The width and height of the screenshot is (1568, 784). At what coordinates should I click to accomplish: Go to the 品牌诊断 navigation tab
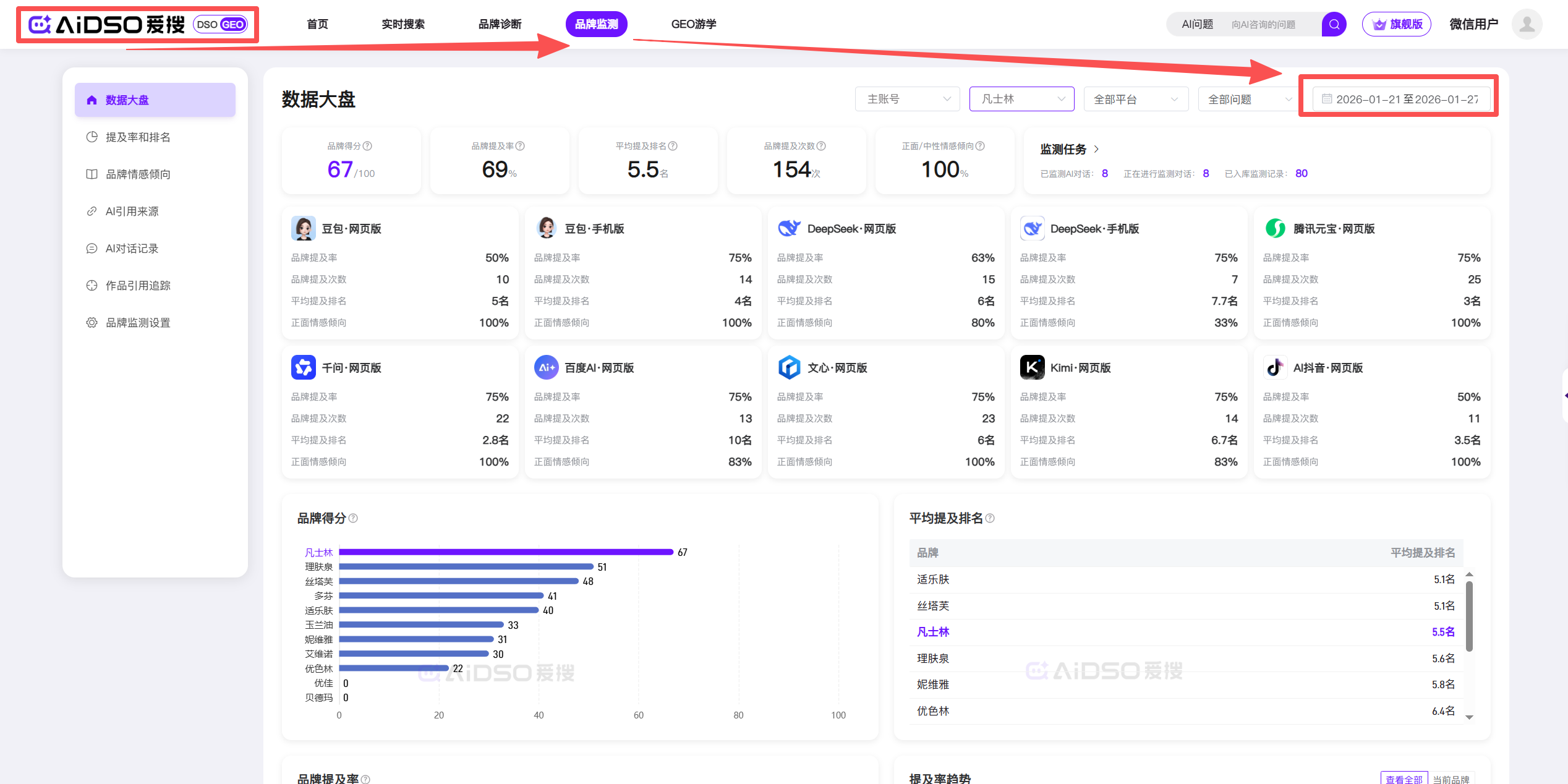point(500,24)
